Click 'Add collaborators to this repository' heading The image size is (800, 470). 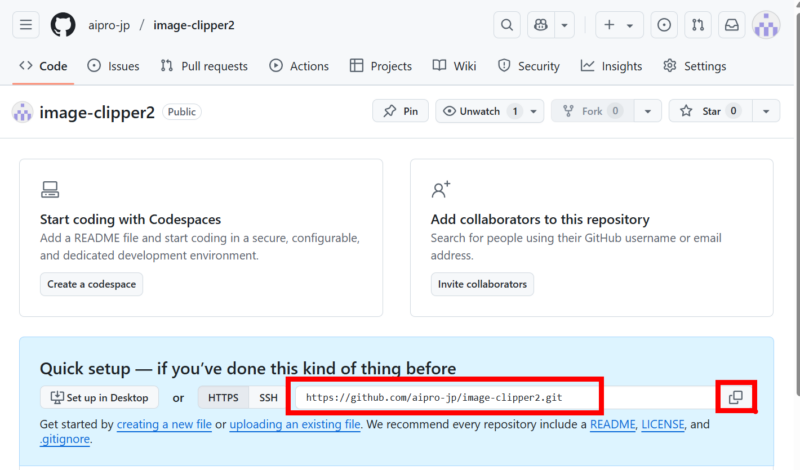pyautogui.click(x=540, y=219)
